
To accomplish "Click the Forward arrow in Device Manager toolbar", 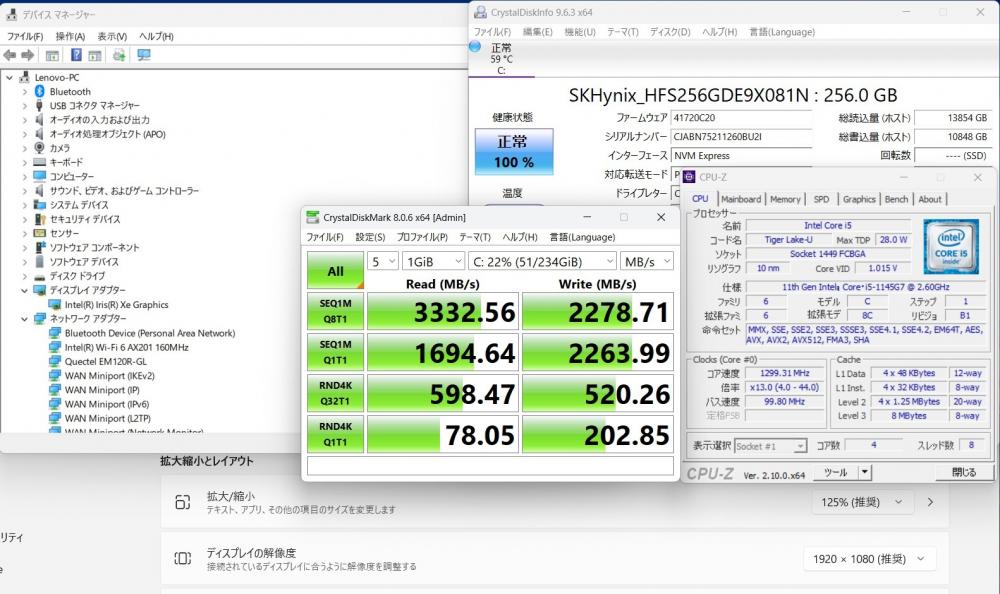I will 27,56.
